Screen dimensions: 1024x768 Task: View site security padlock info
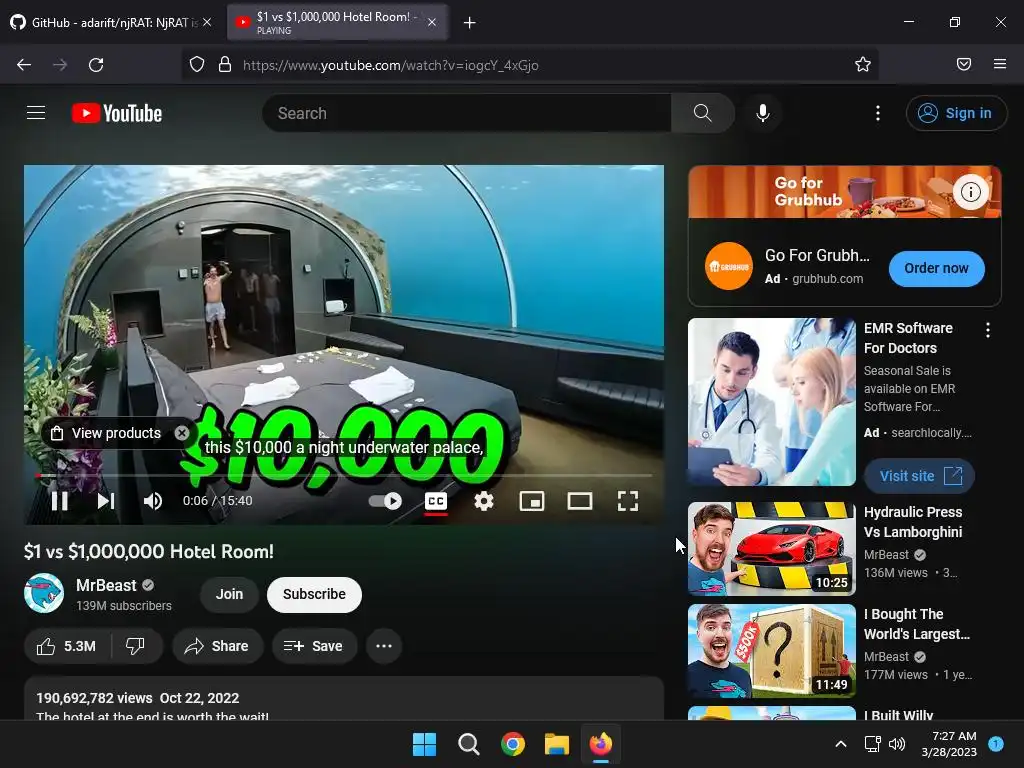click(x=225, y=65)
